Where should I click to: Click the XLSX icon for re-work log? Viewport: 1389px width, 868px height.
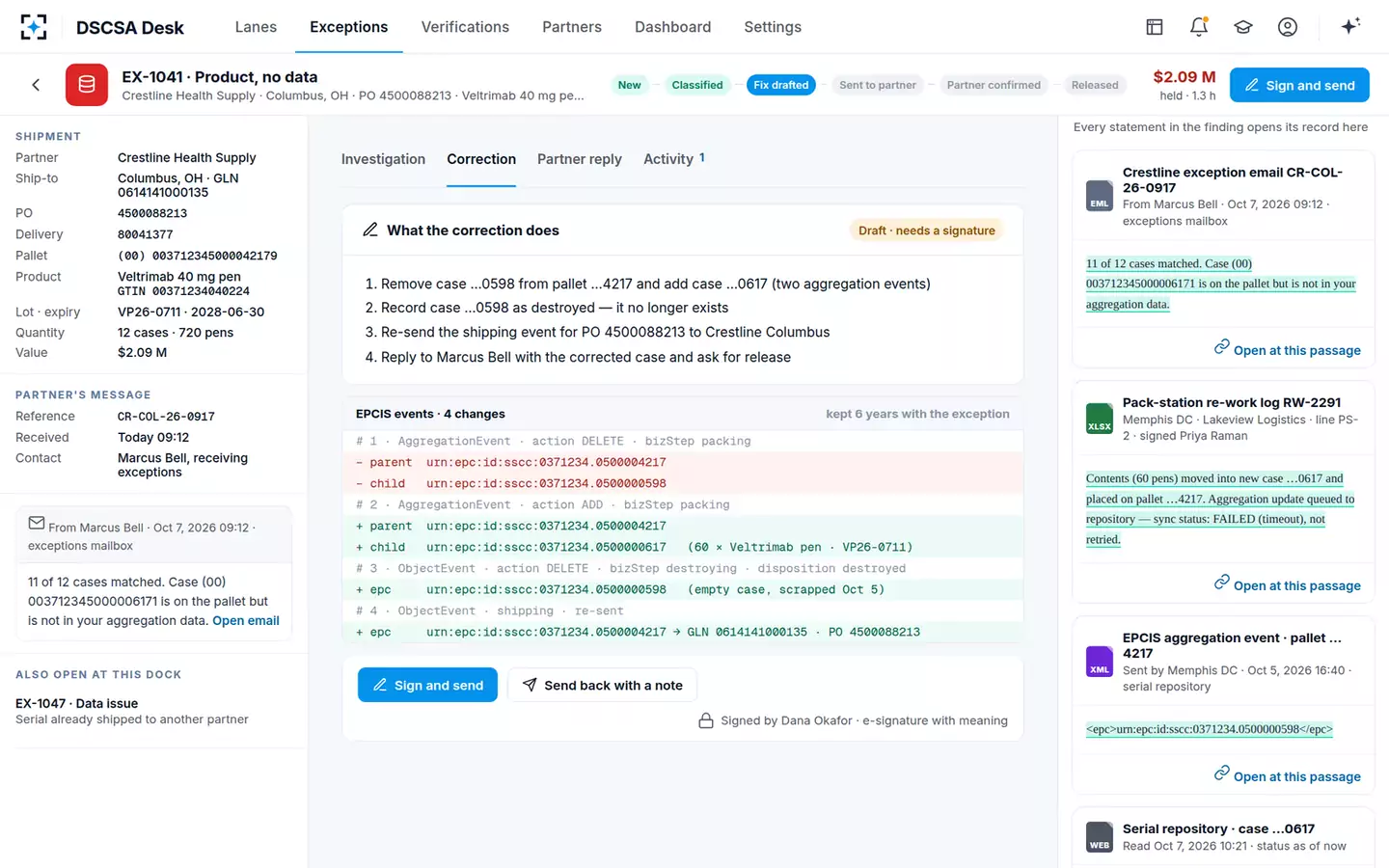tap(1100, 419)
